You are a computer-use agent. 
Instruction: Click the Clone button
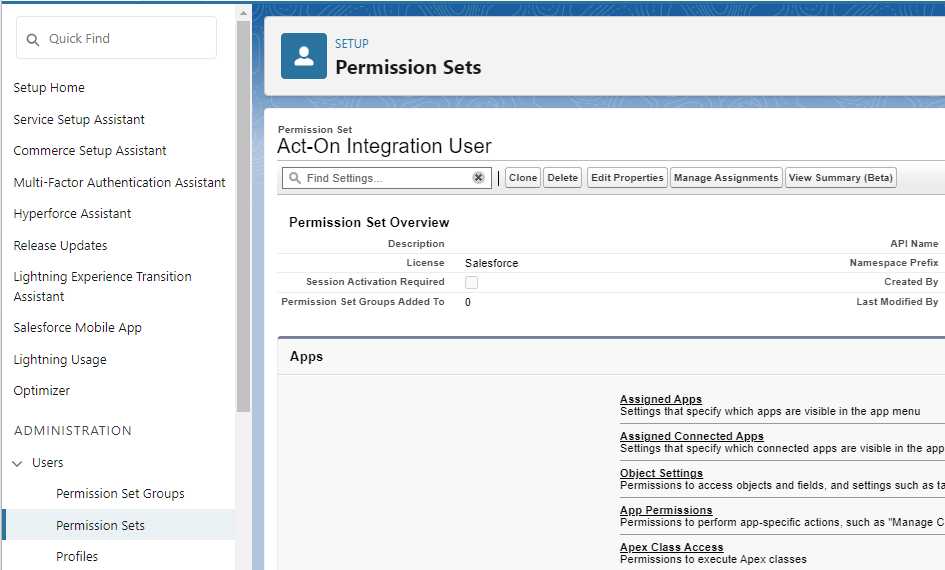tap(523, 178)
